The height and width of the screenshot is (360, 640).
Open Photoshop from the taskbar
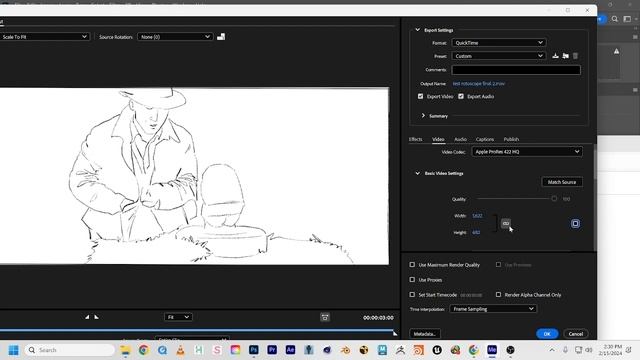(x=253, y=350)
